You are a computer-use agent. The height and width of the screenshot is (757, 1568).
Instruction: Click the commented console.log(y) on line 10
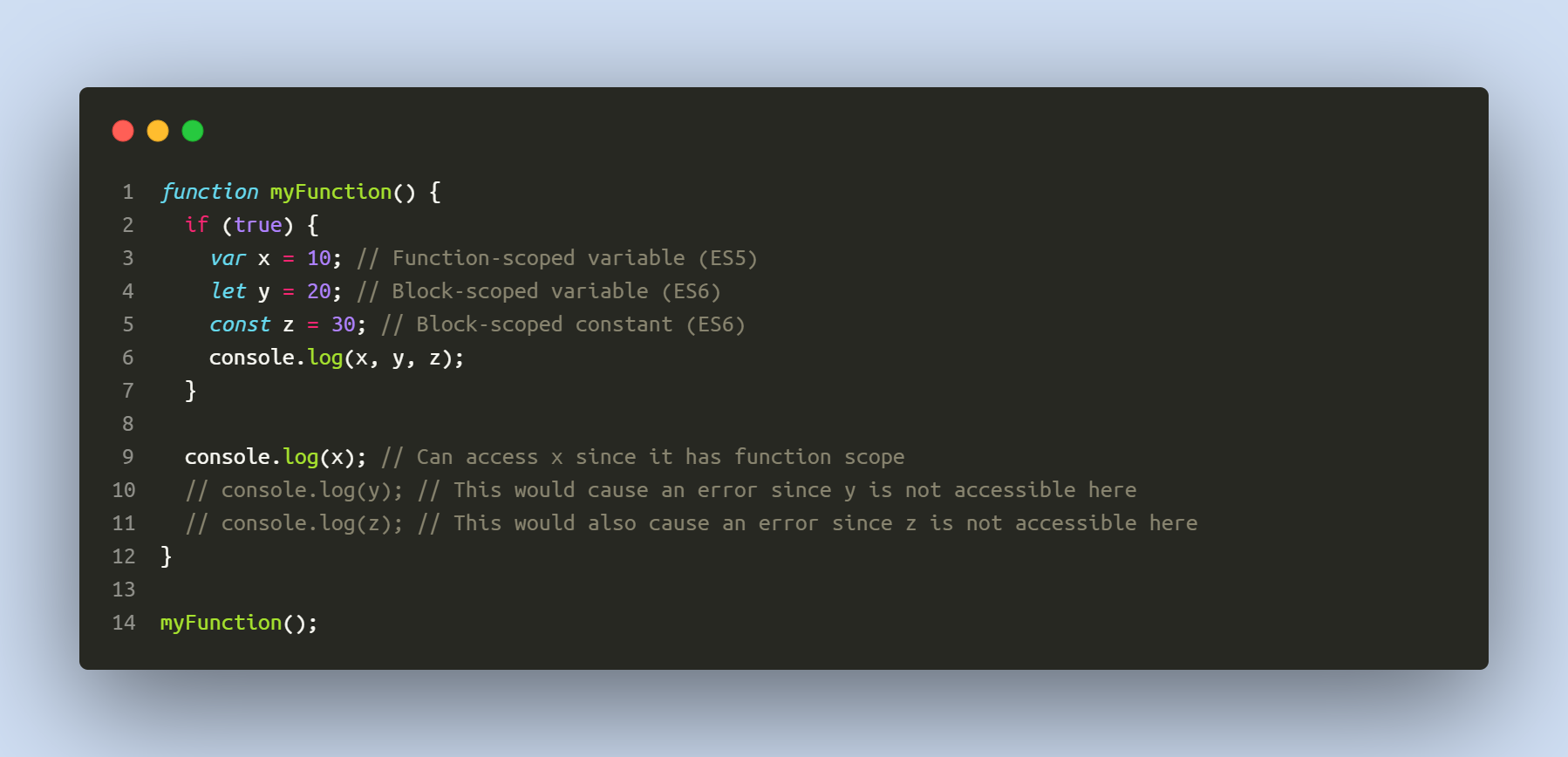point(294,490)
